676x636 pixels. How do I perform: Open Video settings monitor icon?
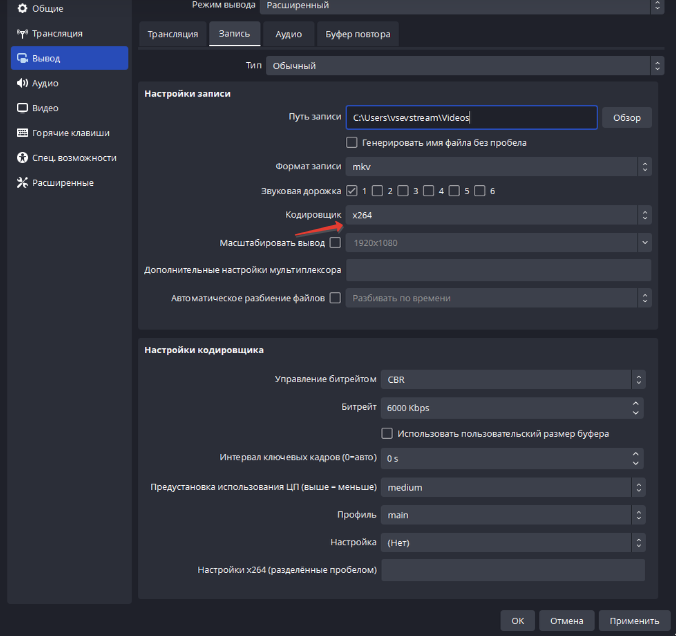(22, 108)
